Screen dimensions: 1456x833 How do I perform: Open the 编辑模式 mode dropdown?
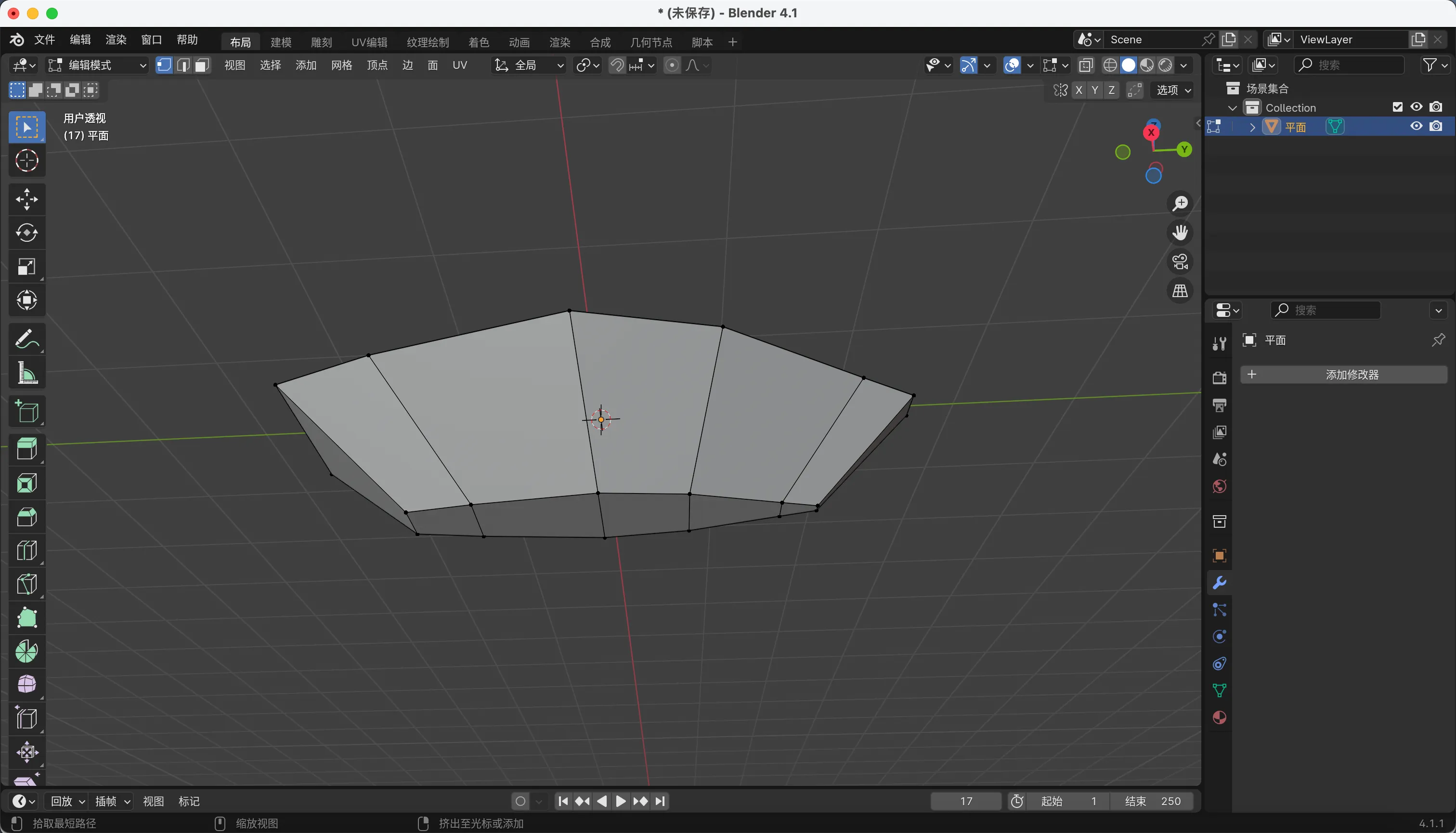tap(97, 65)
